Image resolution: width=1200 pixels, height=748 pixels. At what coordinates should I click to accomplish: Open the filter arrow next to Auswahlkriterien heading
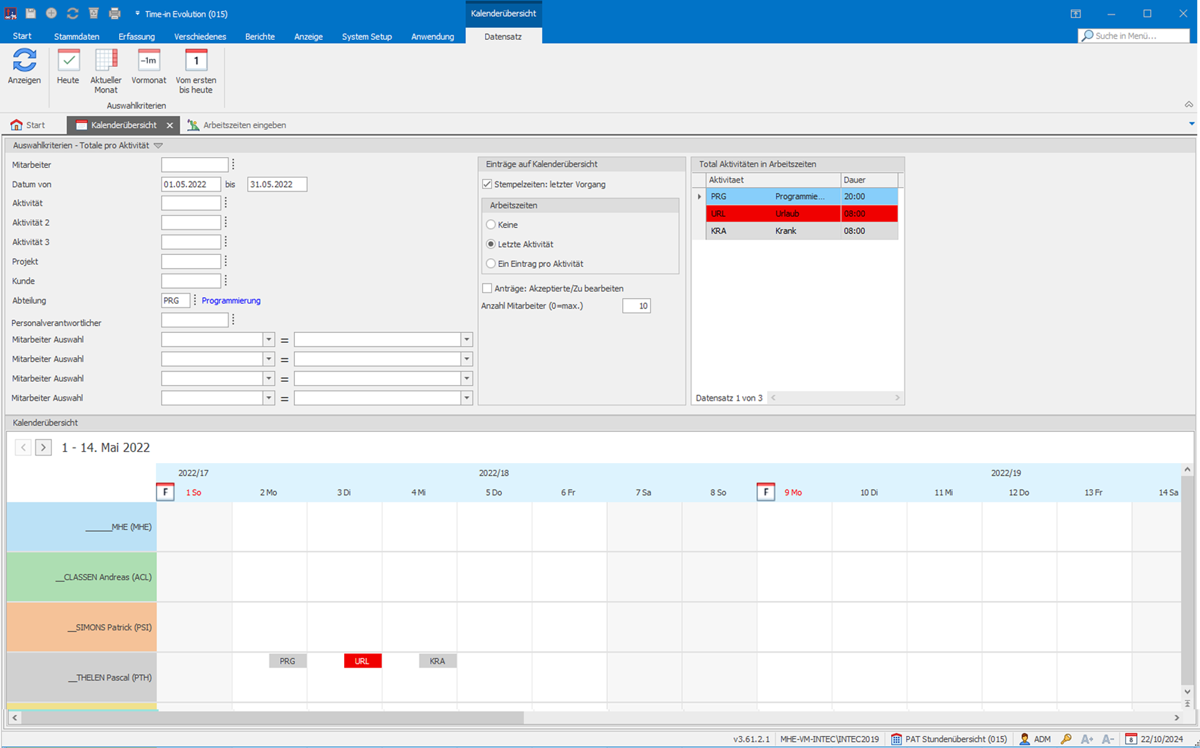pyautogui.click(x=158, y=144)
